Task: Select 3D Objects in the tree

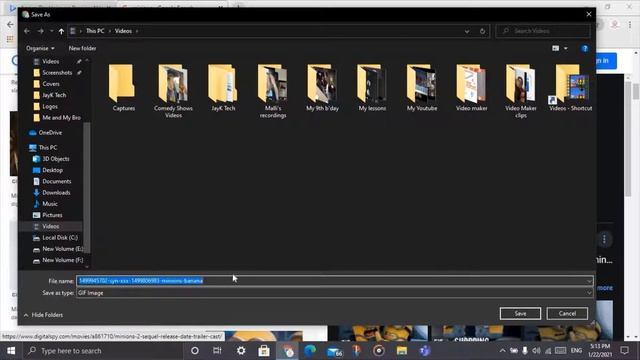Action: pyautogui.click(x=56, y=159)
